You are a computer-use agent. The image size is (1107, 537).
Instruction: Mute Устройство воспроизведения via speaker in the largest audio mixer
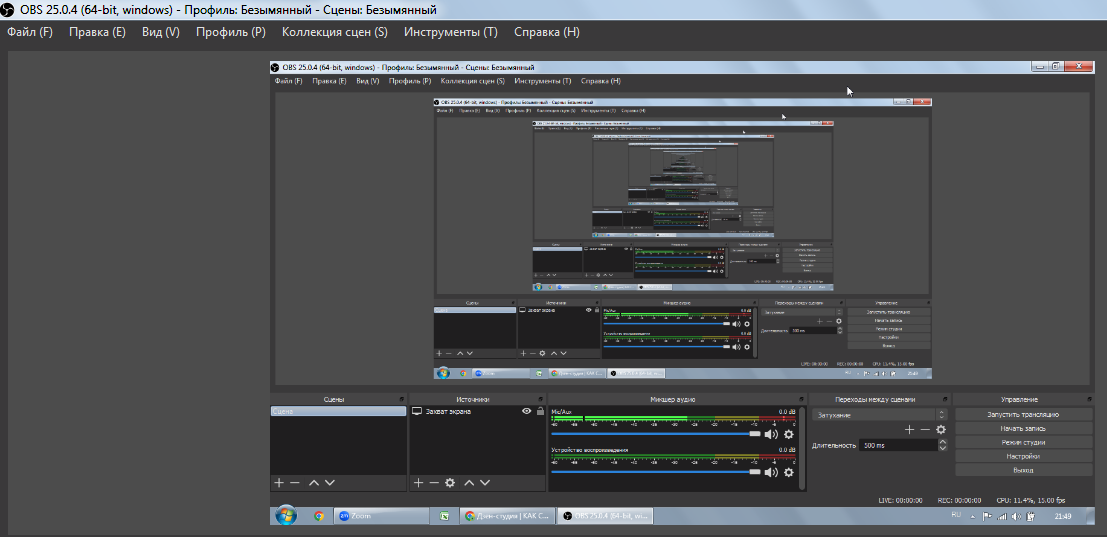tap(771, 472)
